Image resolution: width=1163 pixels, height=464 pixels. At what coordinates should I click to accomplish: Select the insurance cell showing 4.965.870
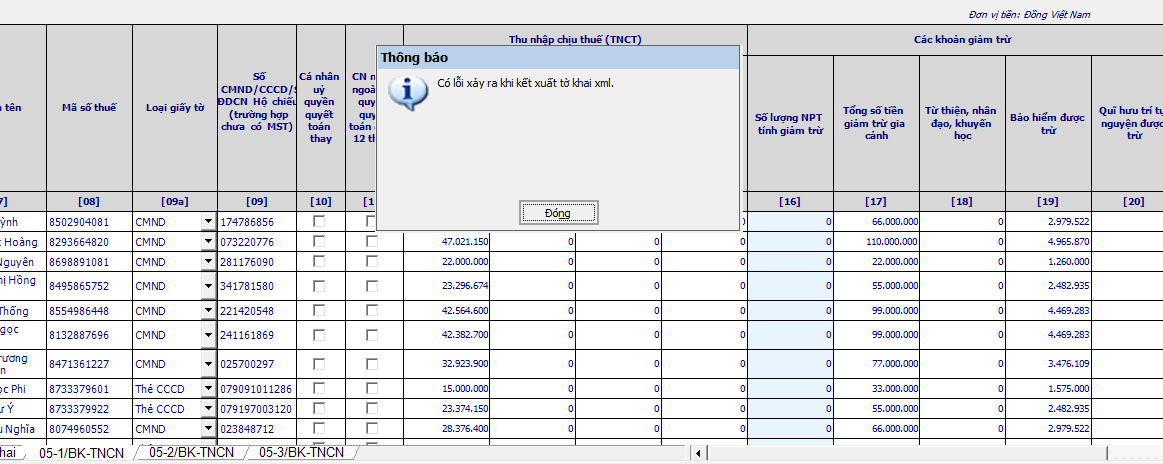[1048, 241]
